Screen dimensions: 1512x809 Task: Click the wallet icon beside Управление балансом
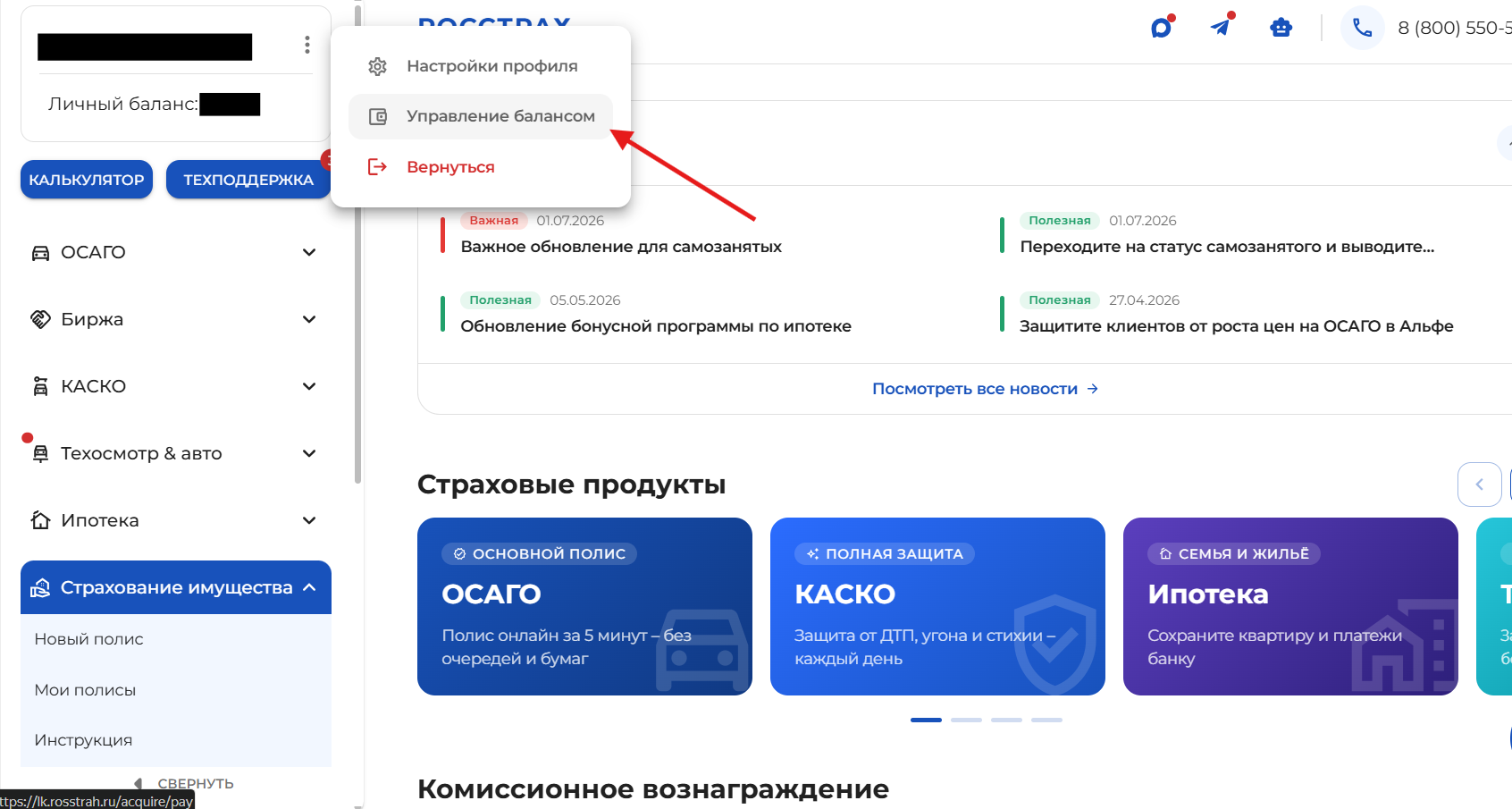(378, 116)
